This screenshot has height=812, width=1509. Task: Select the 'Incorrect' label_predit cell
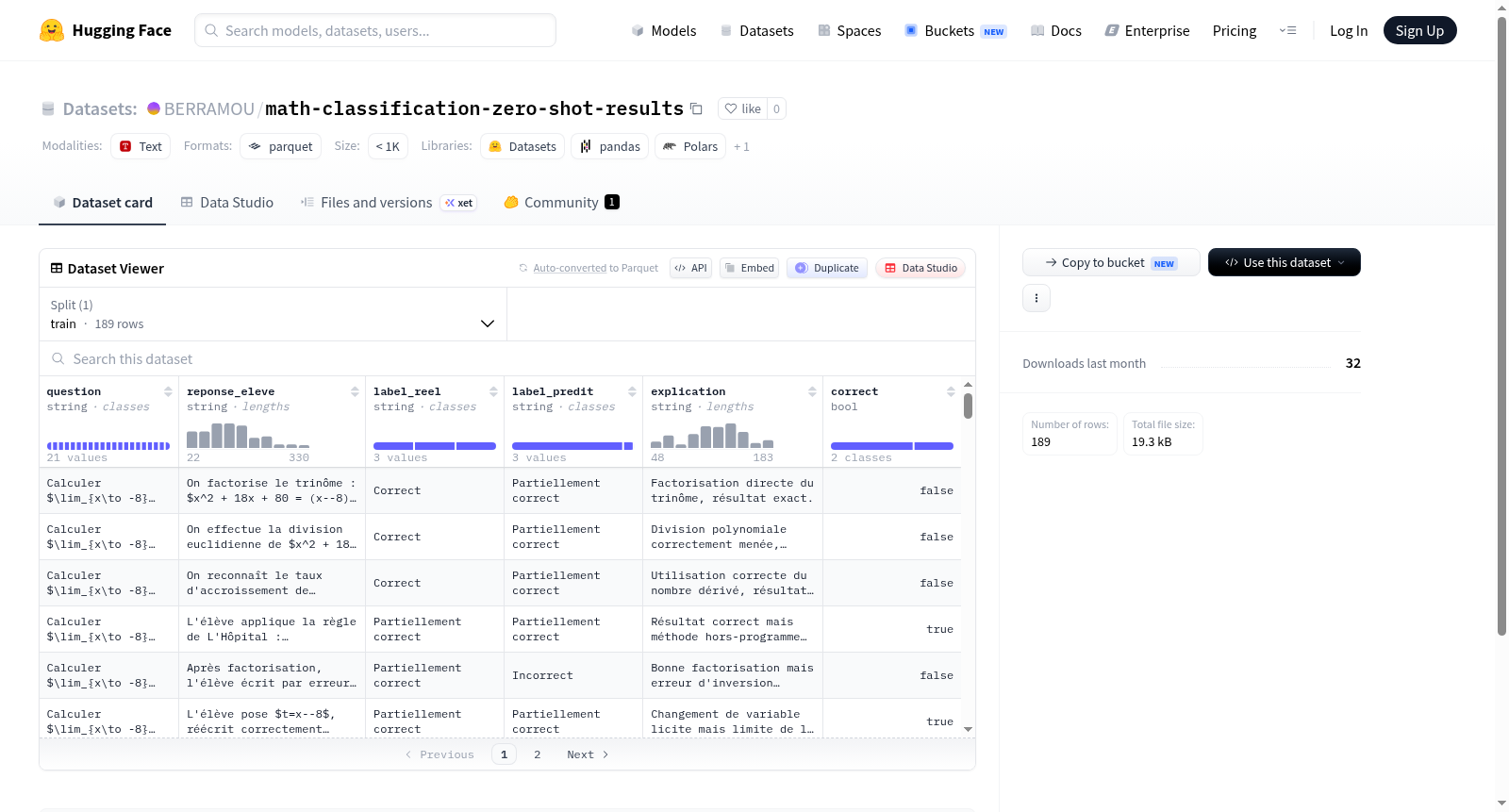(572, 675)
